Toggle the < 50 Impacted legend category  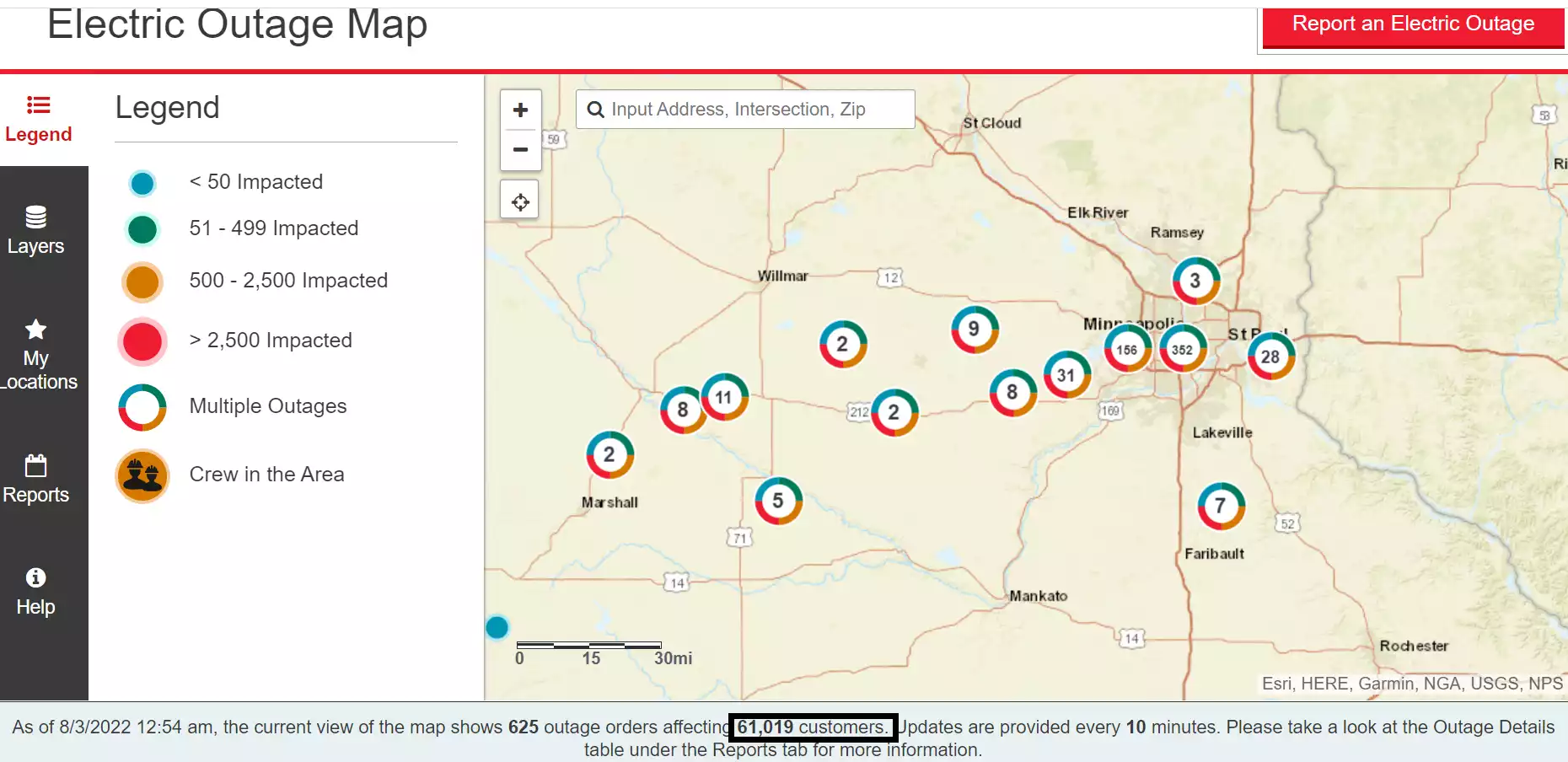coord(142,182)
